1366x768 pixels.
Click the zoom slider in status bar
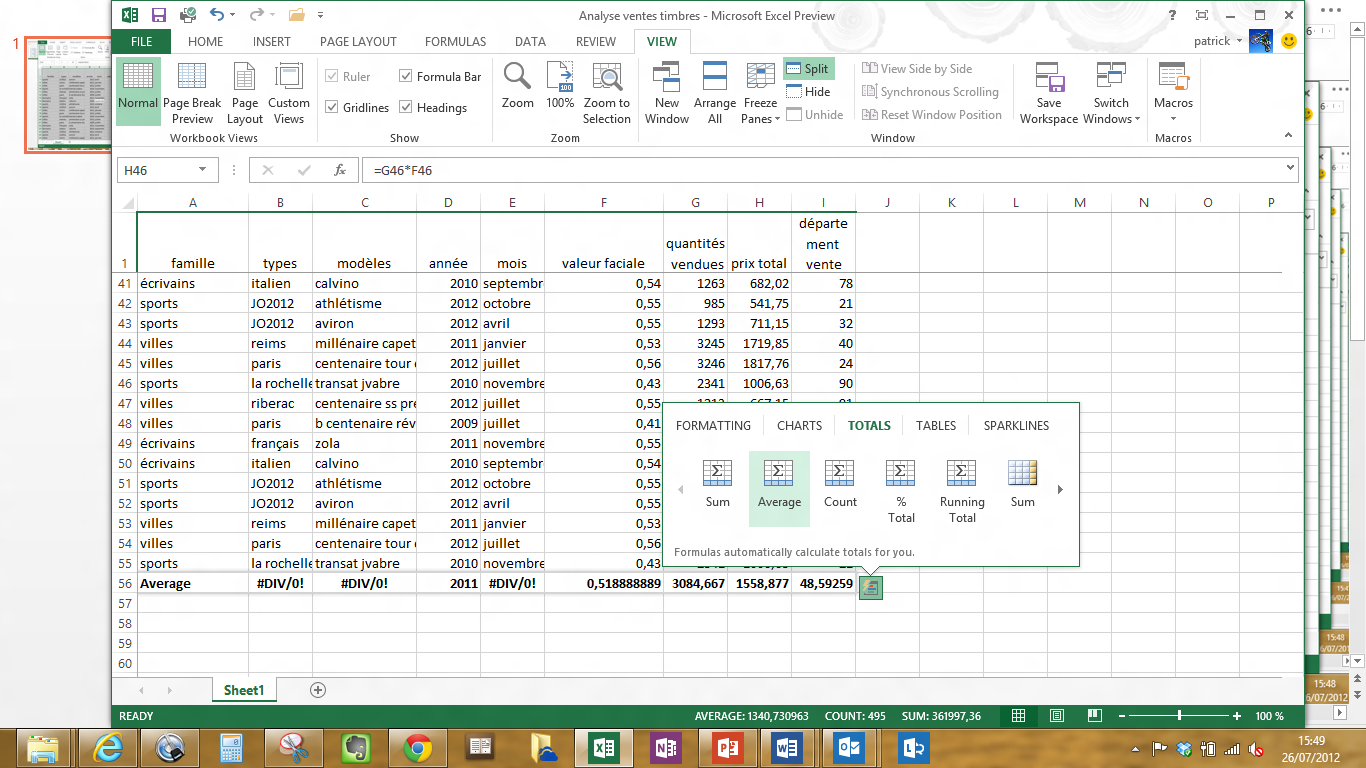[1180, 716]
